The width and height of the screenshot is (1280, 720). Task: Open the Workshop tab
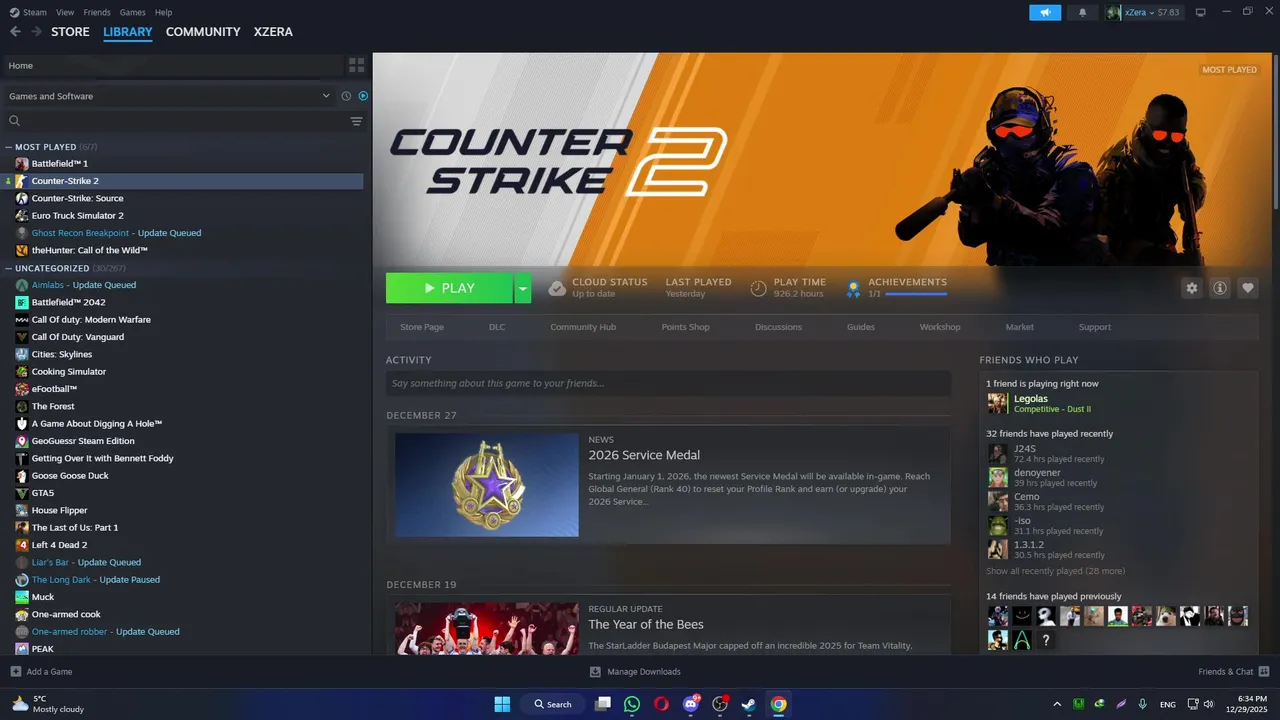pos(940,327)
